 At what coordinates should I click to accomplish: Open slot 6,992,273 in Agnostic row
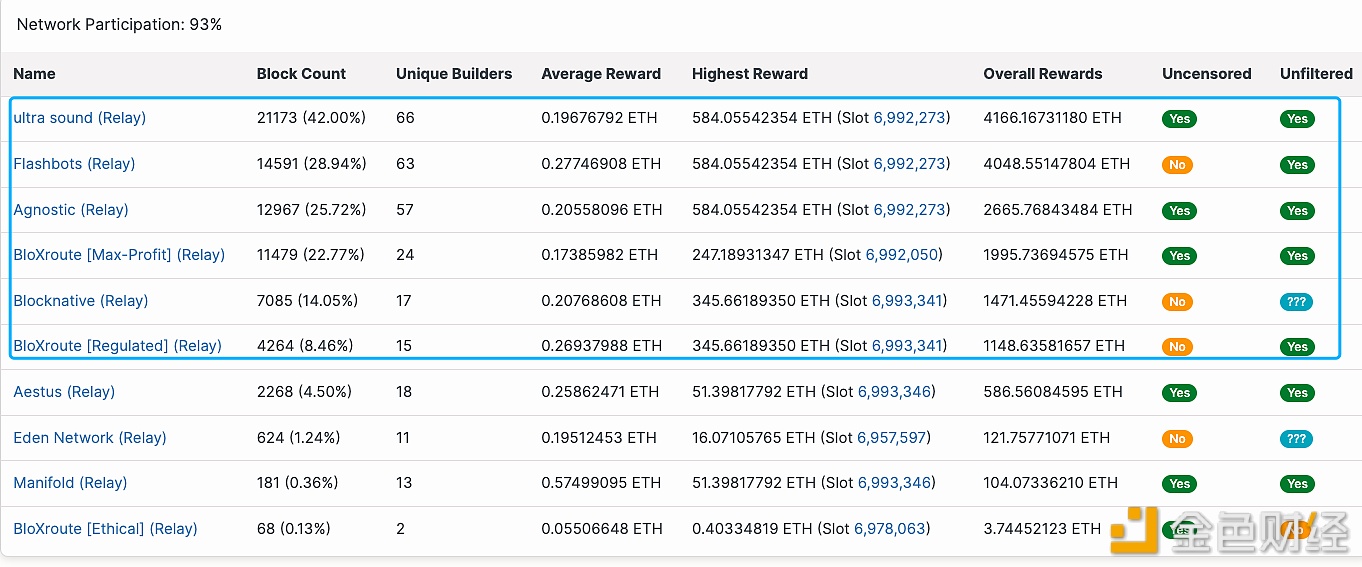909,210
